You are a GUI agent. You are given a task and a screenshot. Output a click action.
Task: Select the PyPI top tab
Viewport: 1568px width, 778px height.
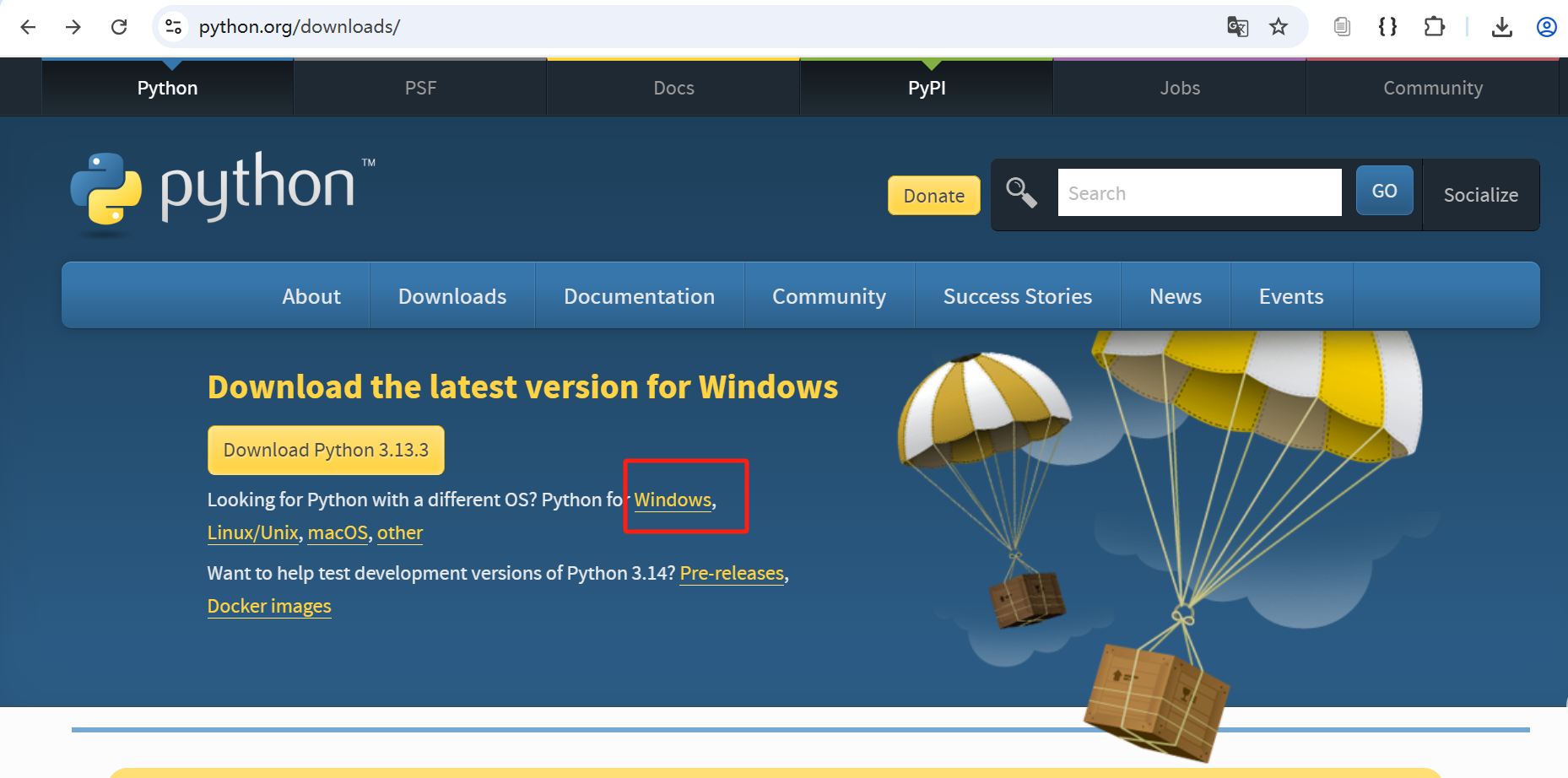tap(927, 88)
